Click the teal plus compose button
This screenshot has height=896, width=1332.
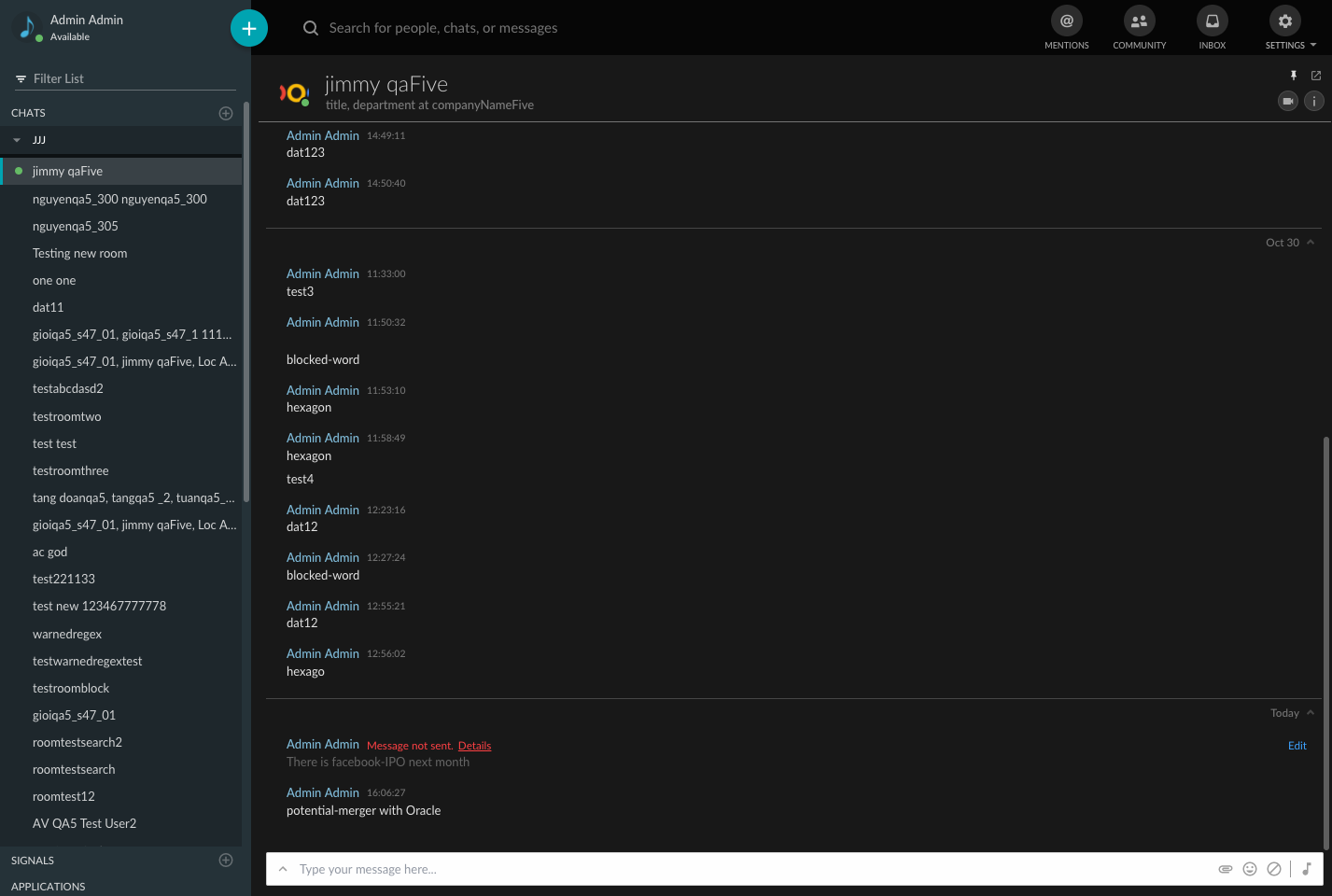click(x=249, y=28)
